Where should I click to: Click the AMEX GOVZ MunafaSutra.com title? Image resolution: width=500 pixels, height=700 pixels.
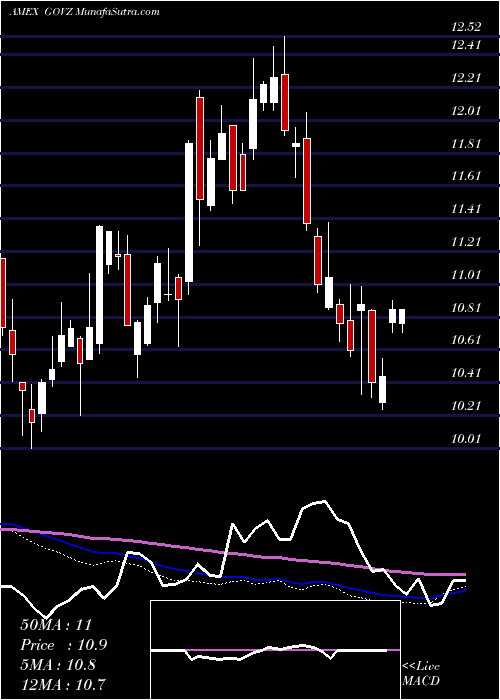click(x=84, y=12)
